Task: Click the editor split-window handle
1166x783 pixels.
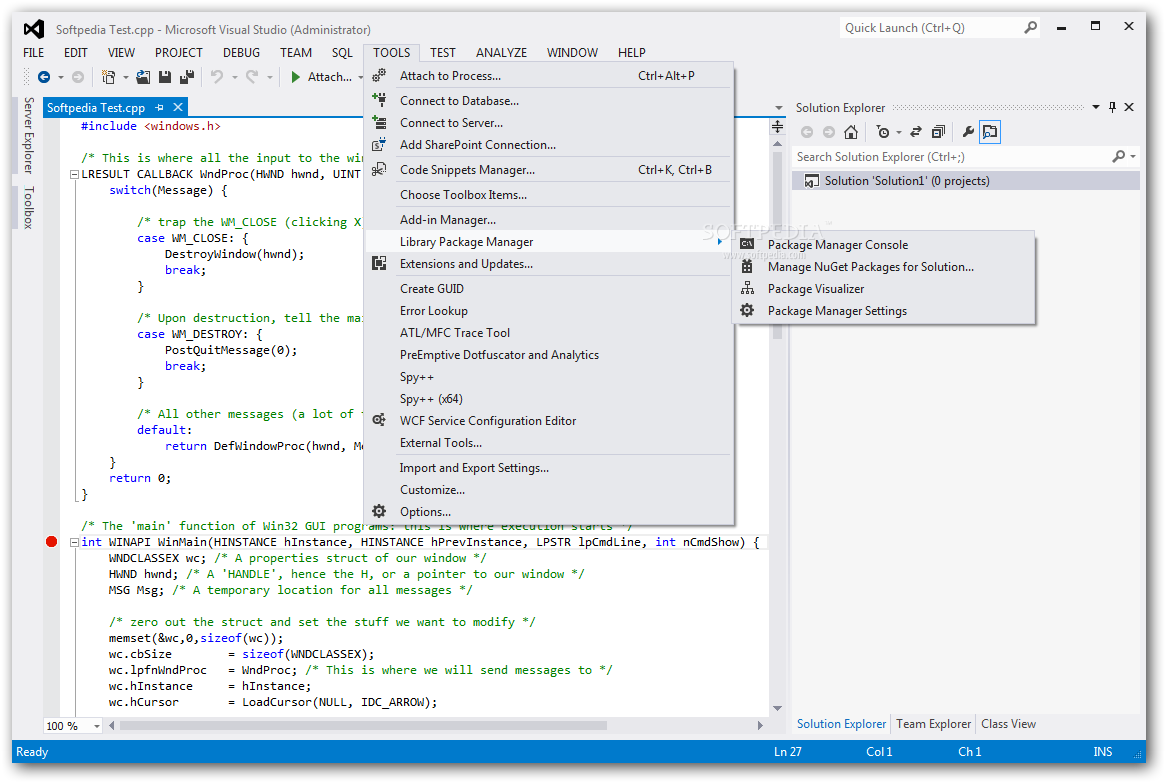Action: click(x=778, y=126)
